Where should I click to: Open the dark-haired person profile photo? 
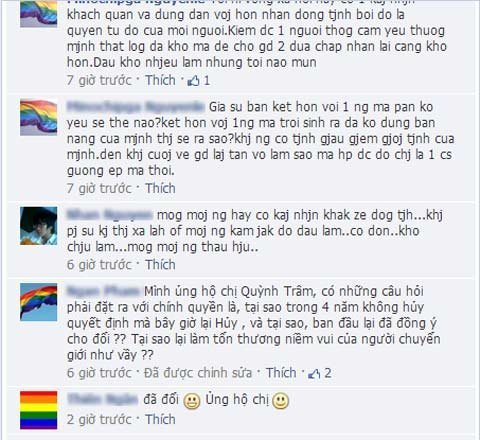(x=39, y=226)
